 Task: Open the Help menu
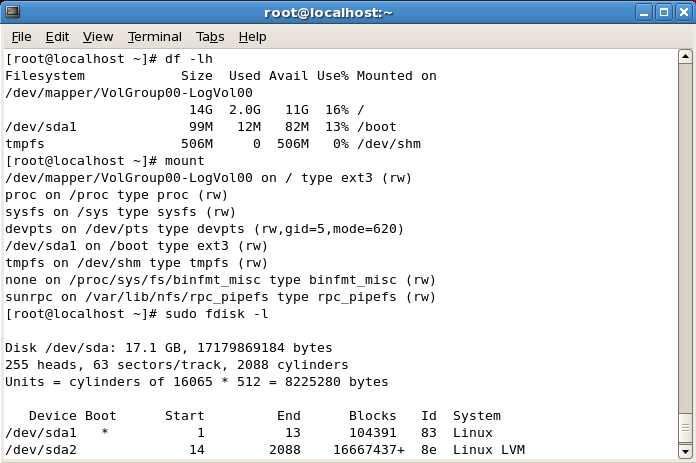coord(252,37)
